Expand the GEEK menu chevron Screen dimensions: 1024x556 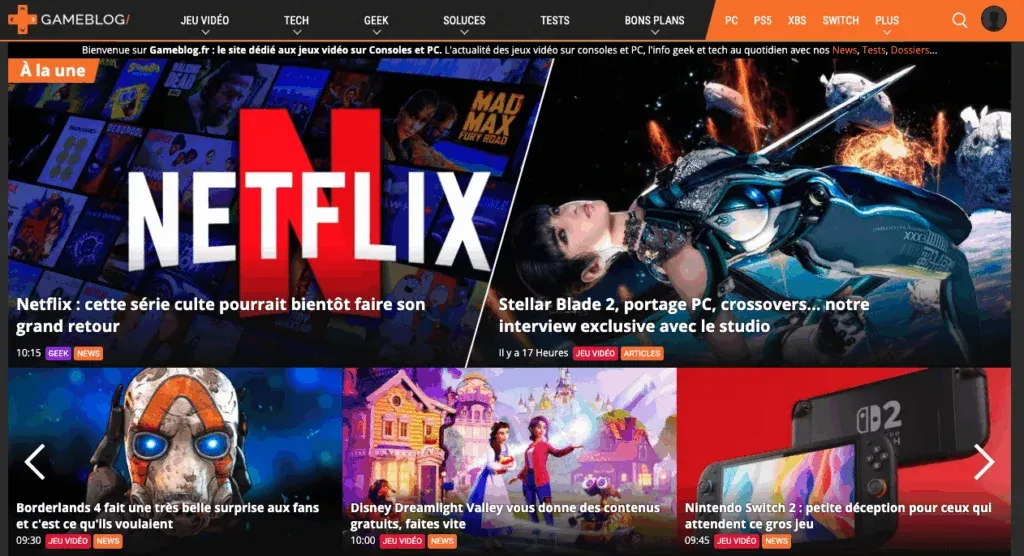[x=376, y=32]
